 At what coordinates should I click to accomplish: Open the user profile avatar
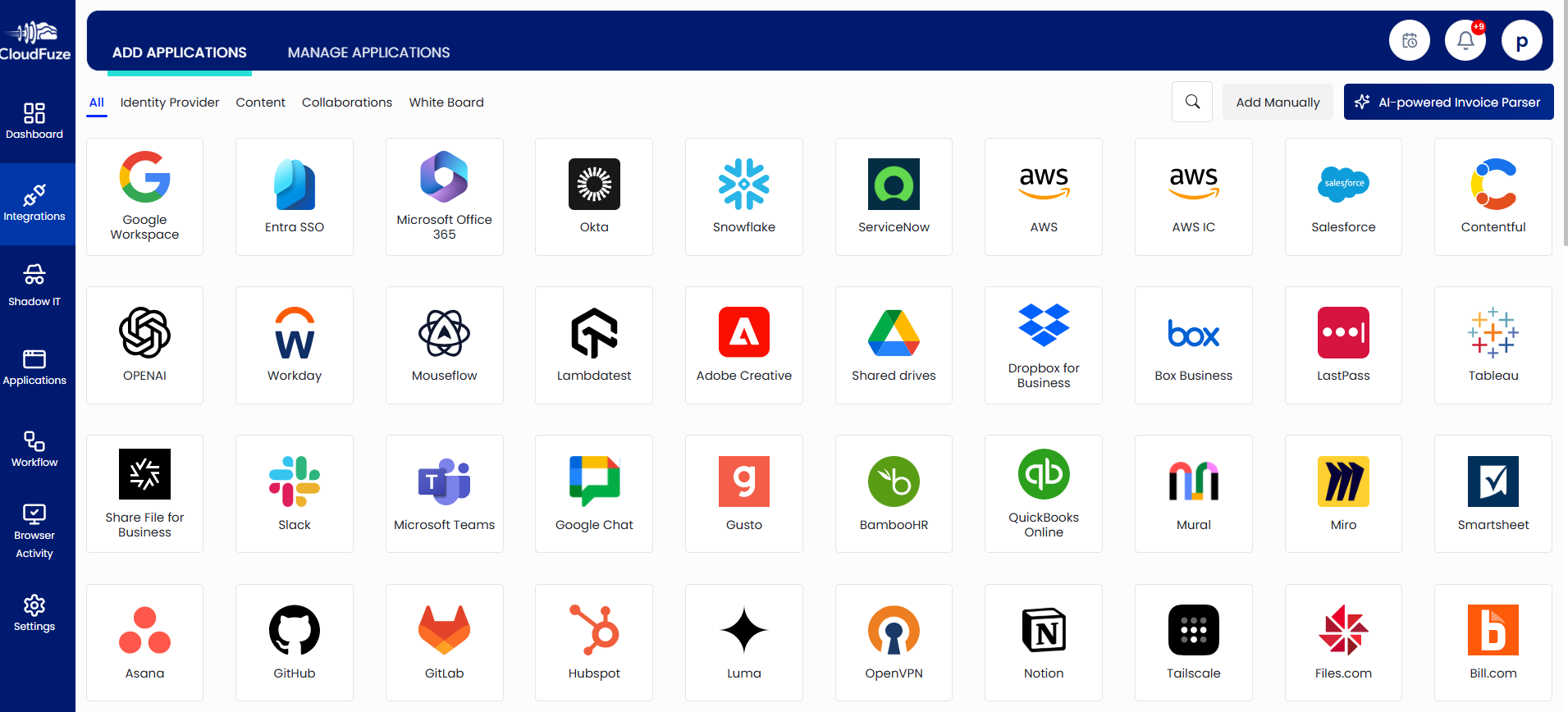[1522, 40]
